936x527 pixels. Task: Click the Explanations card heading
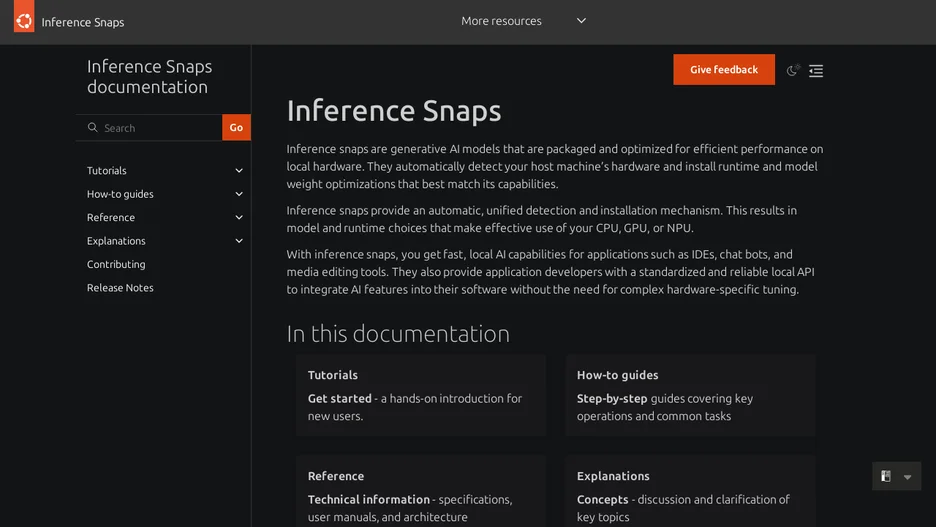[x=613, y=476]
